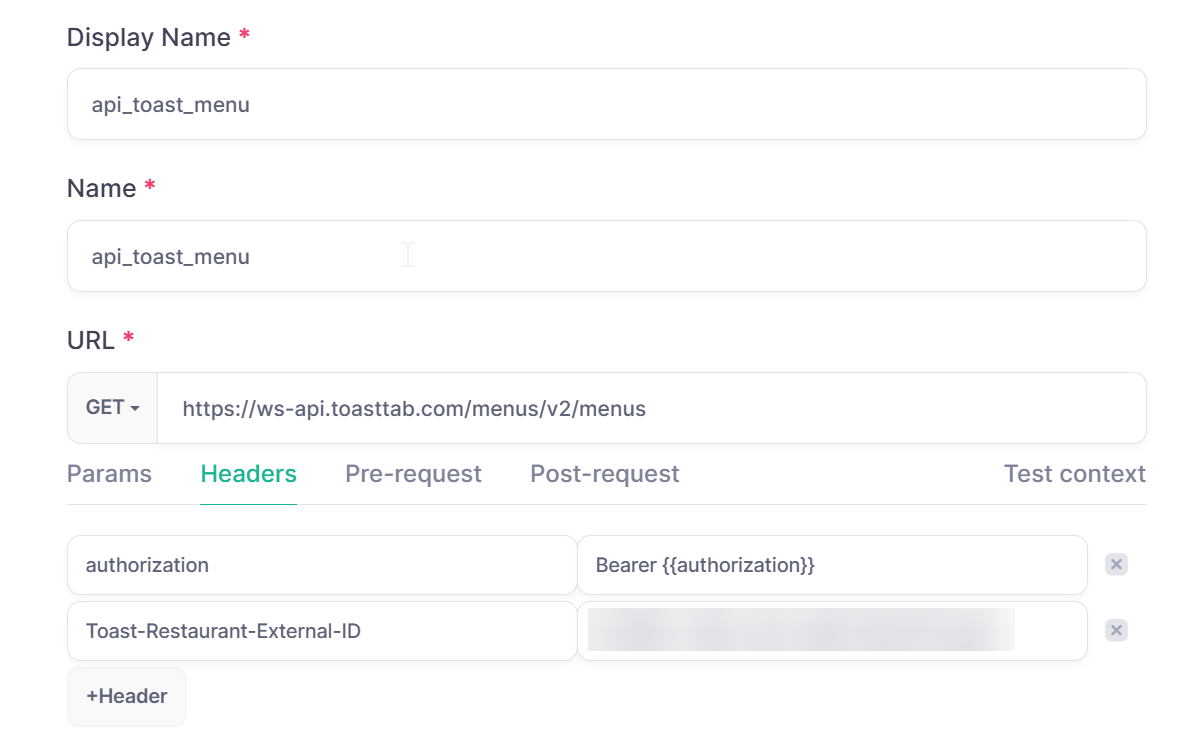Add a new header with +Header
The width and height of the screenshot is (1204, 734).
coord(126,697)
